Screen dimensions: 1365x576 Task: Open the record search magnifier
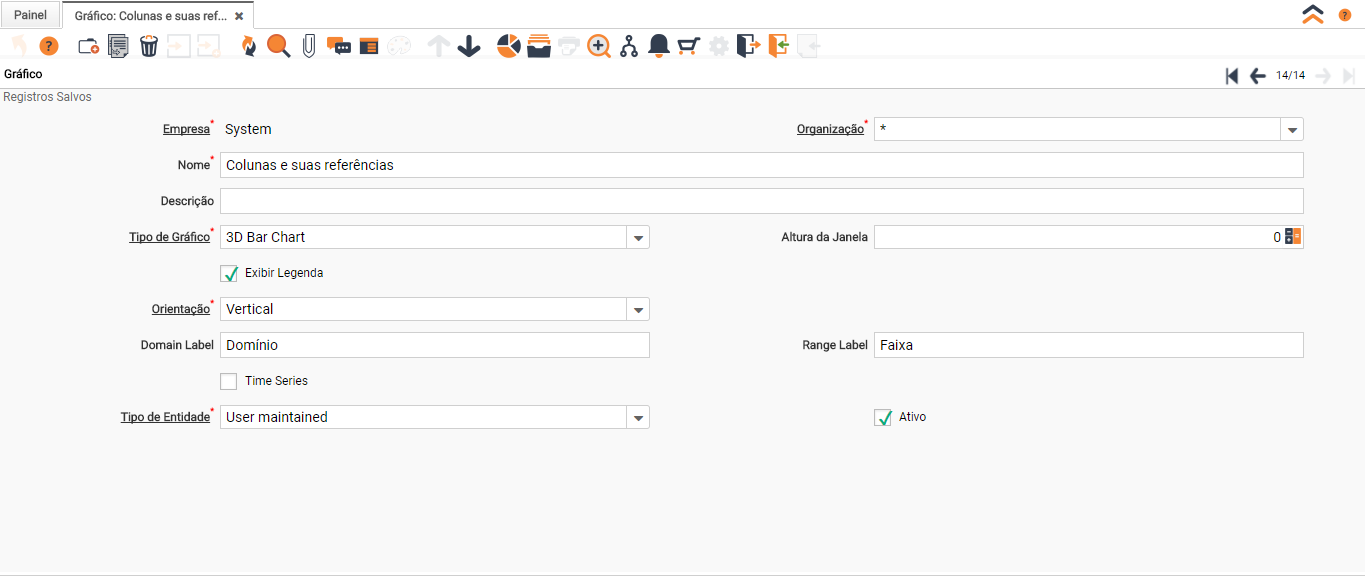[278, 46]
